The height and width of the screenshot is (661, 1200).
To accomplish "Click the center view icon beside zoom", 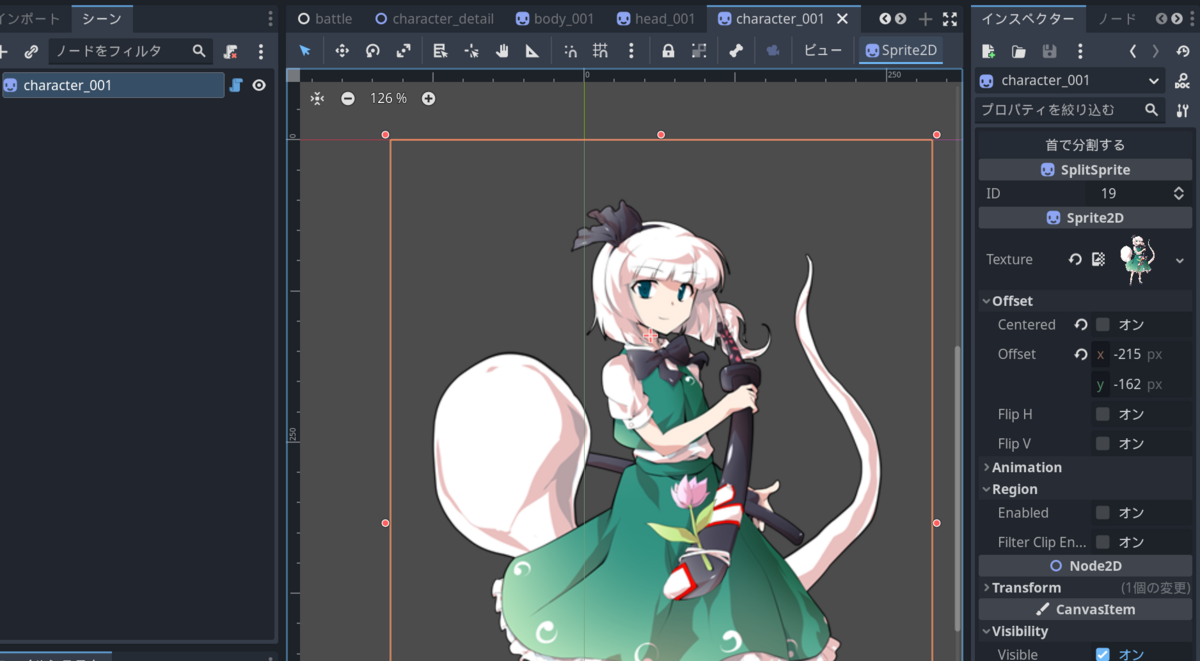I will (x=317, y=98).
